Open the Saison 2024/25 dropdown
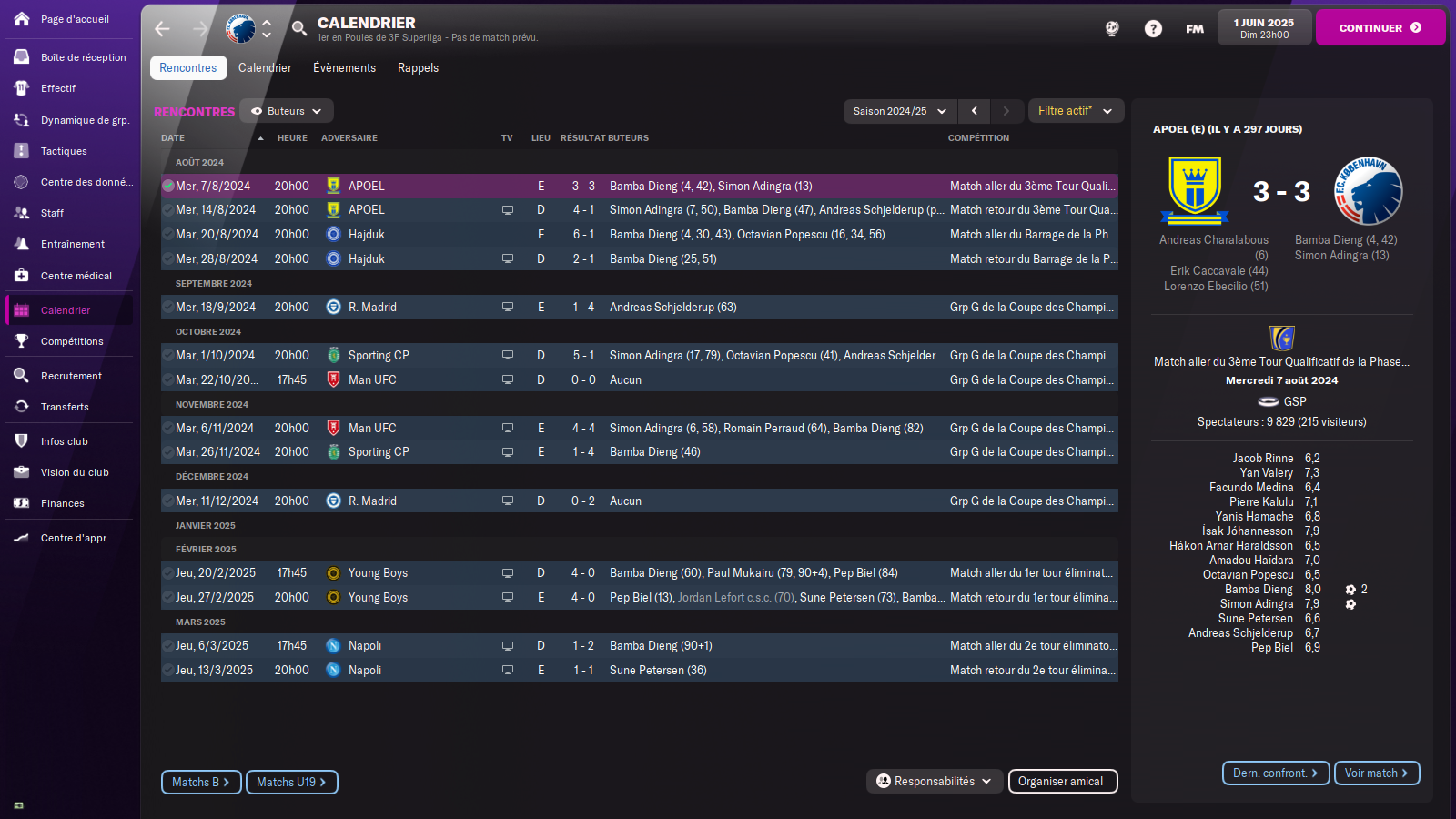The width and height of the screenshot is (1456, 819). pyautogui.click(x=900, y=111)
